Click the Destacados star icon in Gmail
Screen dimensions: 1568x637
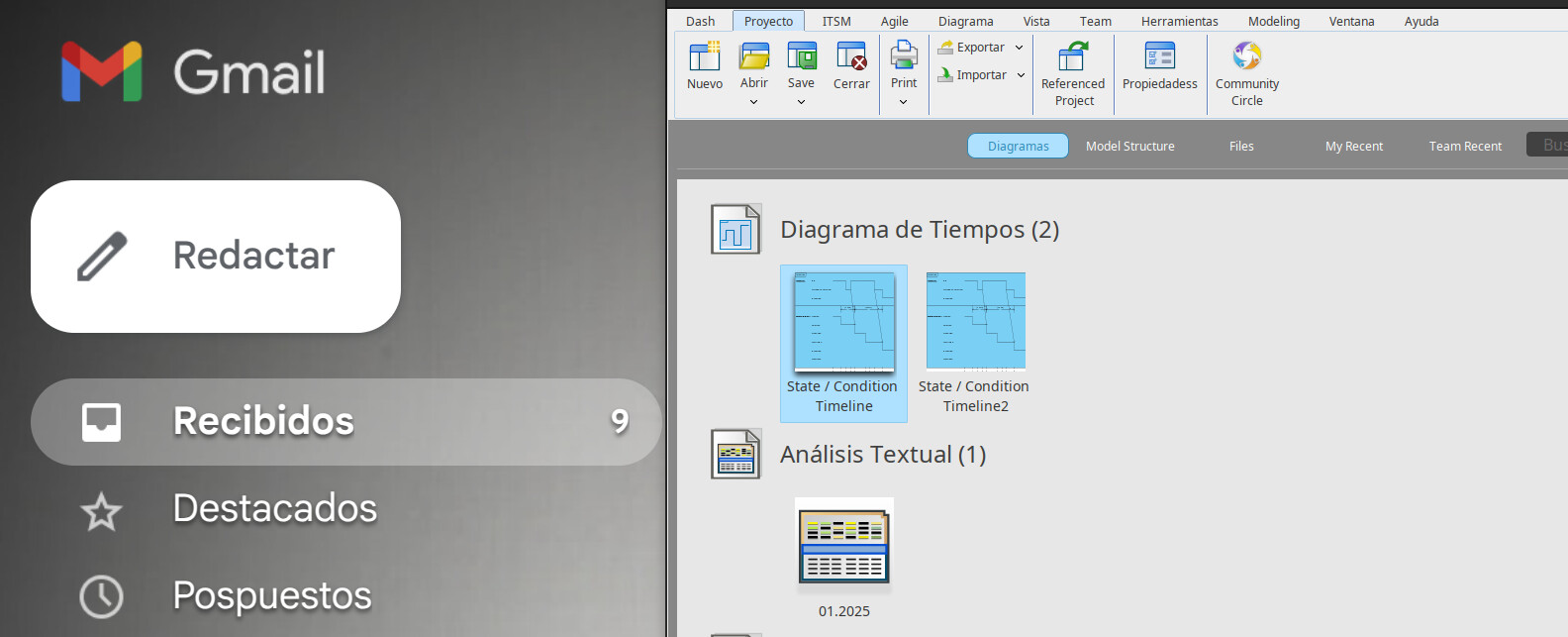pyautogui.click(x=101, y=511)
